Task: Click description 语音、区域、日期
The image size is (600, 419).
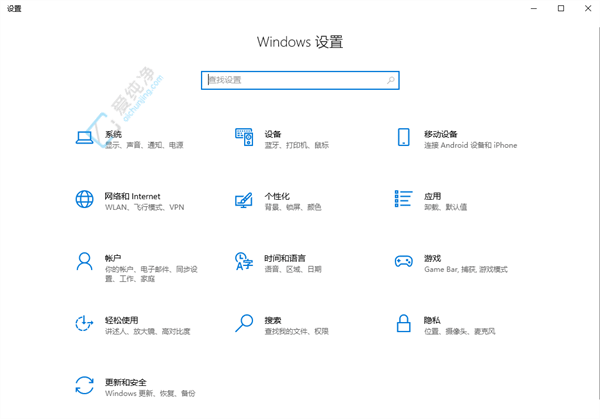Action: pyautogui.click(x=293, y=269)
